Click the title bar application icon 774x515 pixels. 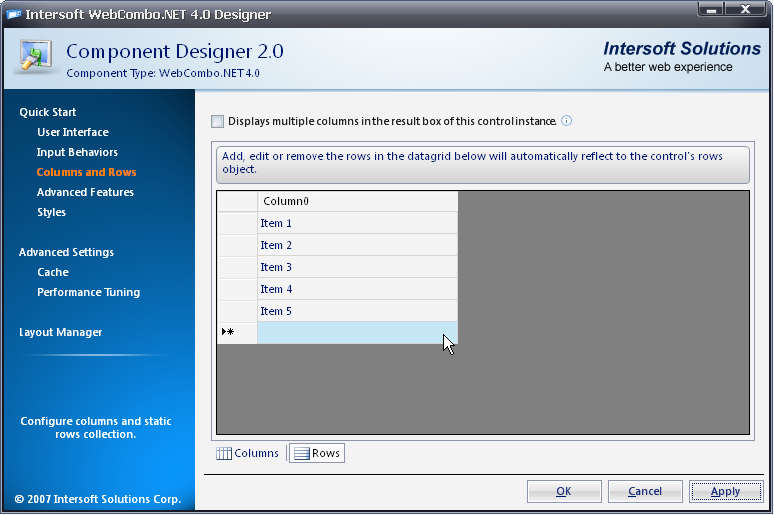15,15
